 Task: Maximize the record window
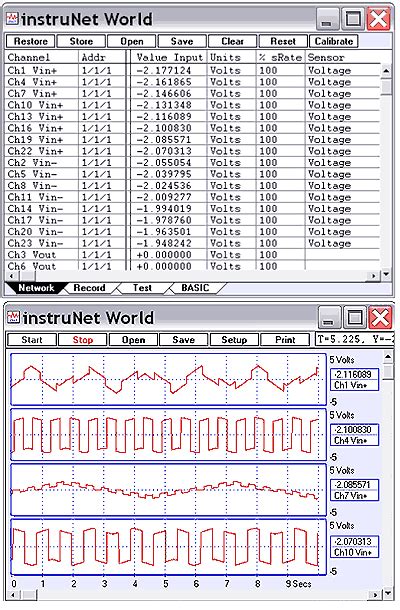point(354,317)
